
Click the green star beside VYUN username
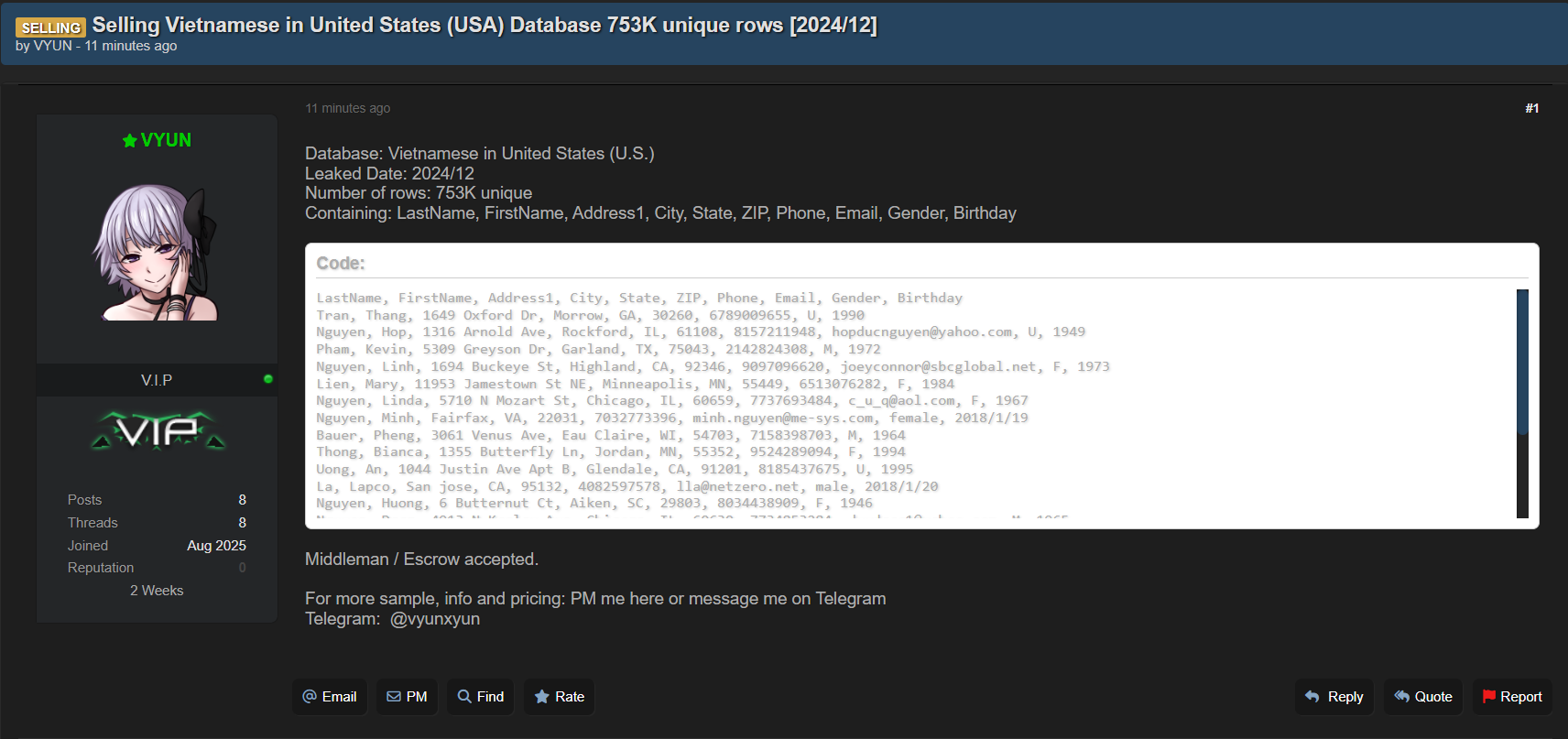click(129, 140)
